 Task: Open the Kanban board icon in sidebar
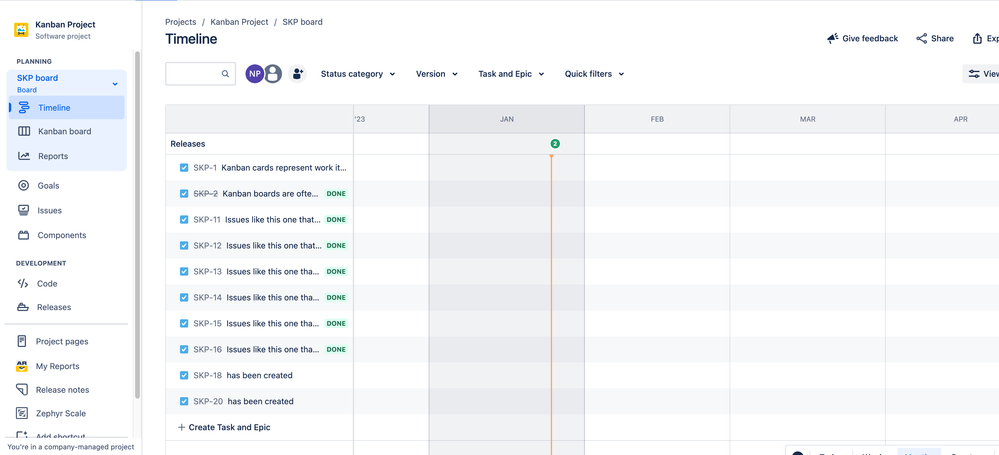point(24,131)
